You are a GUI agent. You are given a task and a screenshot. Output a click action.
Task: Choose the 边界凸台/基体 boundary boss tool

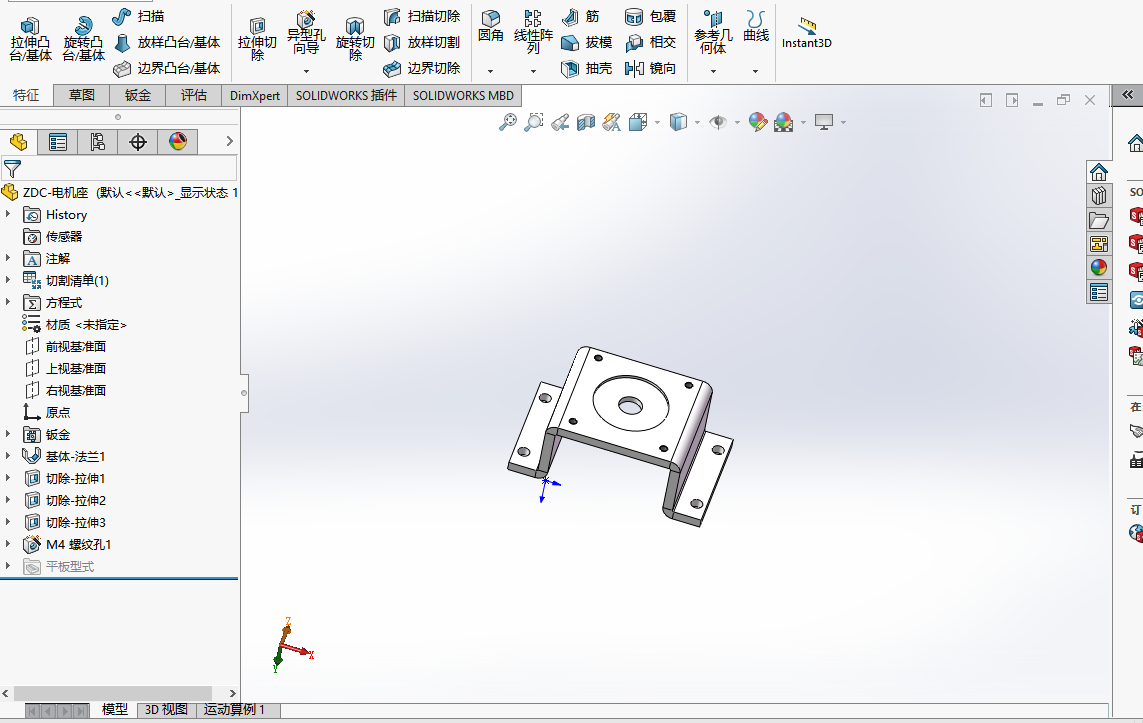pos(167,69)
